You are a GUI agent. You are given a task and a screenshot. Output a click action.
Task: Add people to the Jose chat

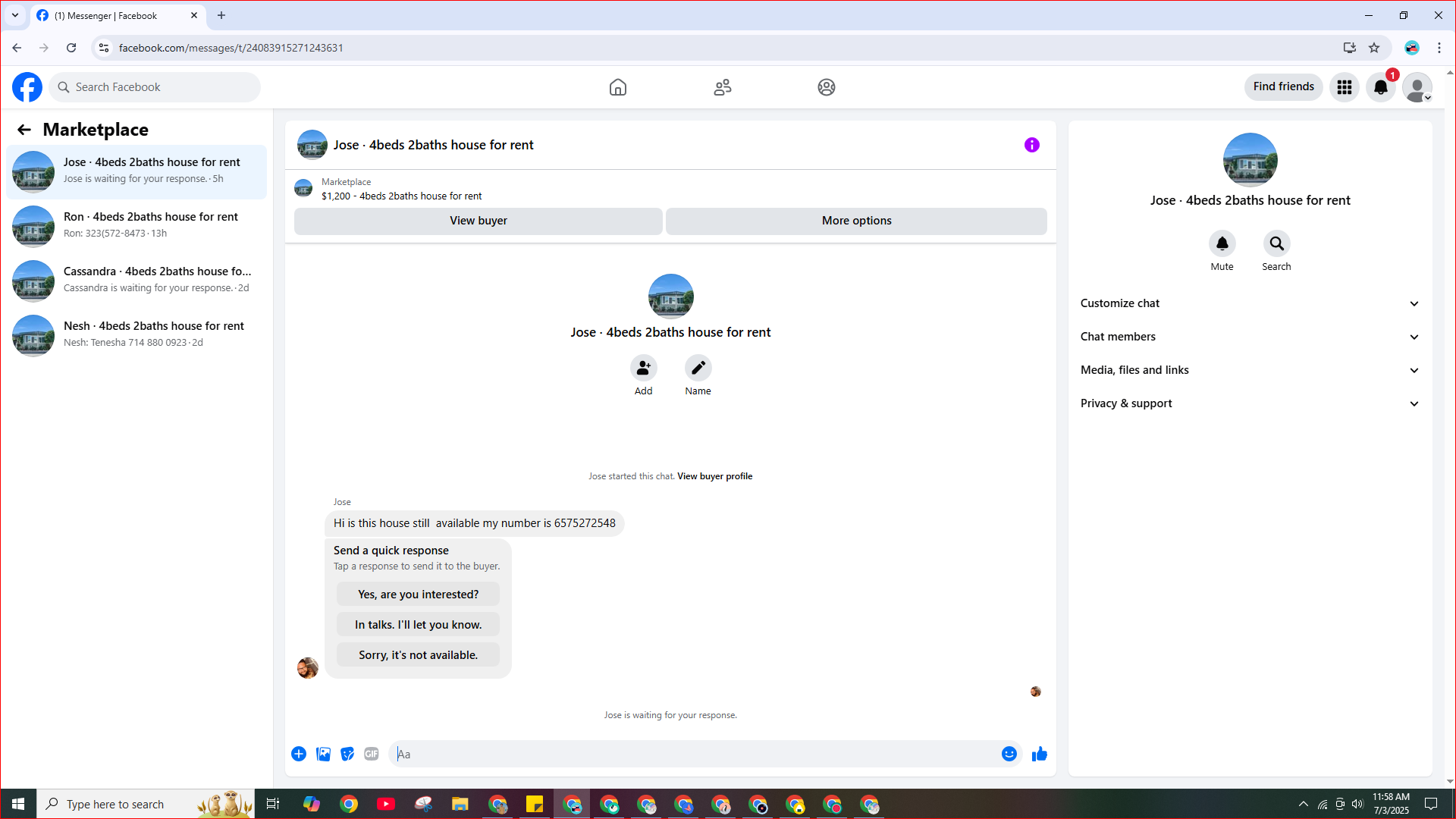pyautogui.click(x=644, y=368)
